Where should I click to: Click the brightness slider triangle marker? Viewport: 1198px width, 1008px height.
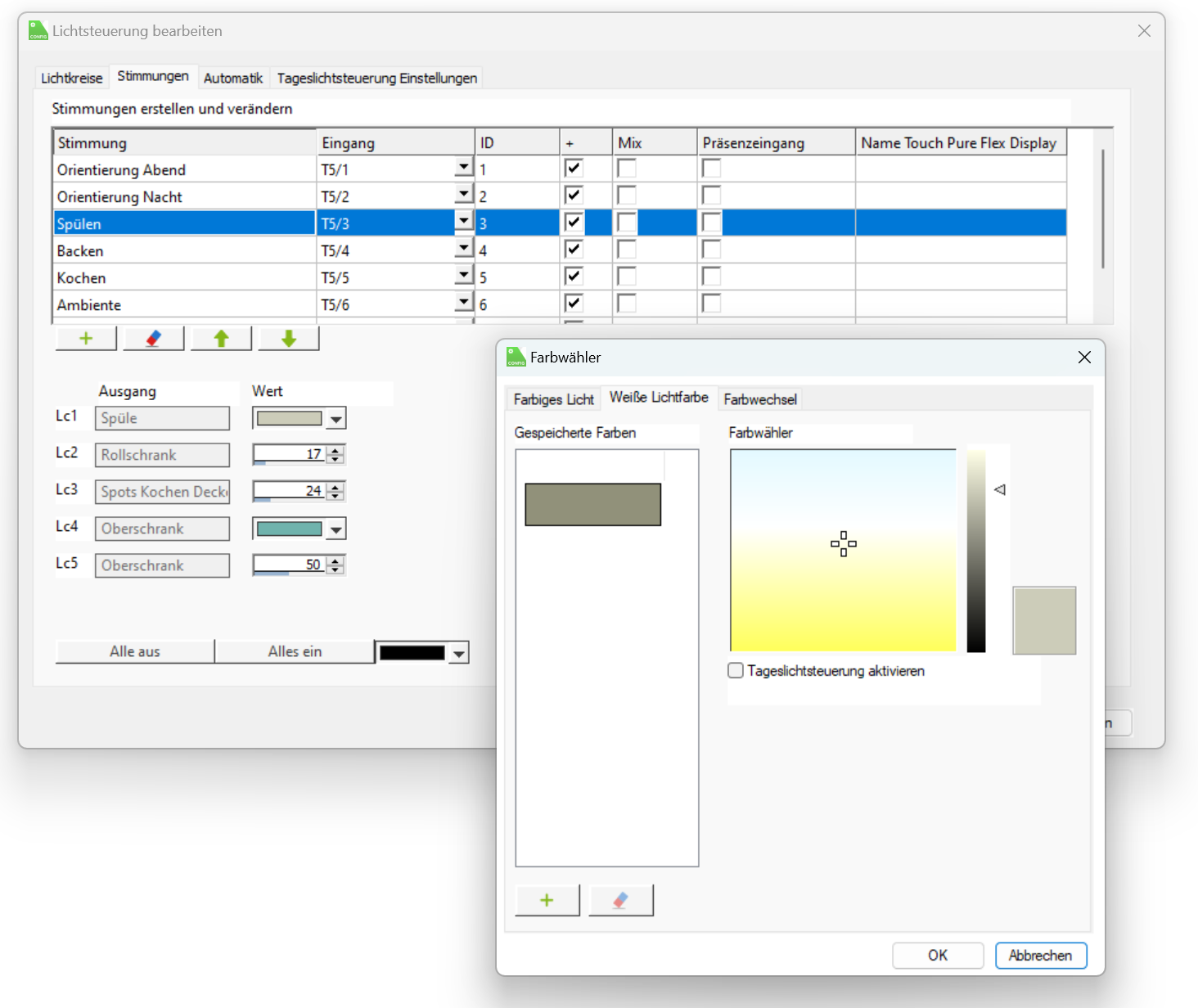tap(999, 489)
